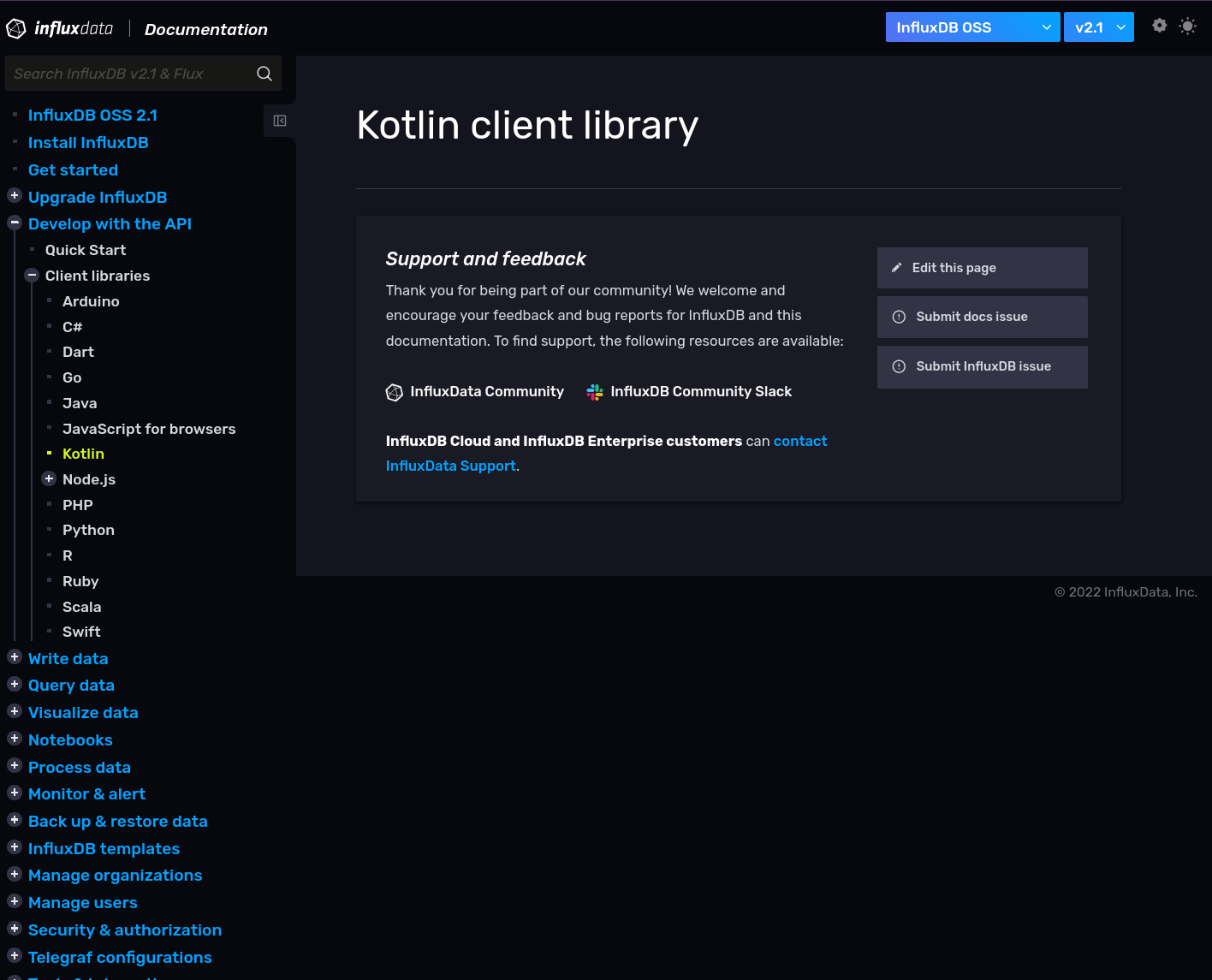
Task: Click the pencil icon on Edit this page
Action: 896,267
